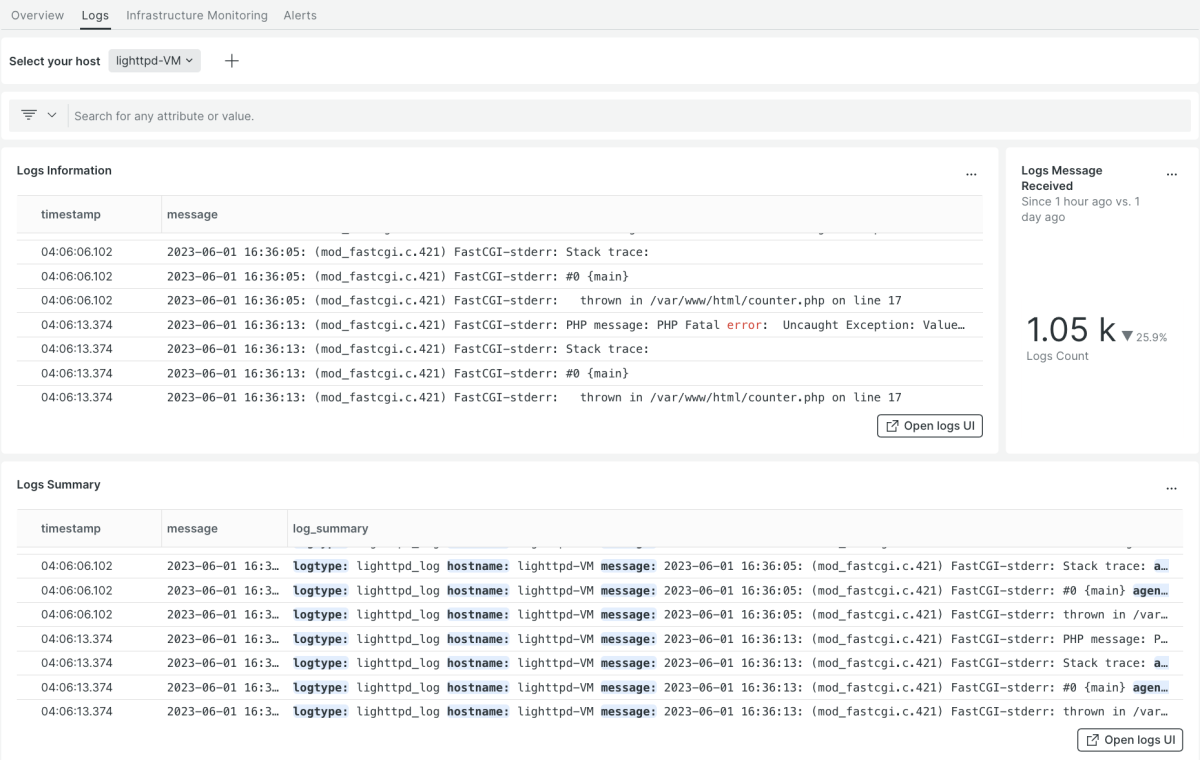Screen dimensions: 1200x760
Task: Click Open logs UI in Logs Information
Action: pyautogui.click(x=930, y=426)
